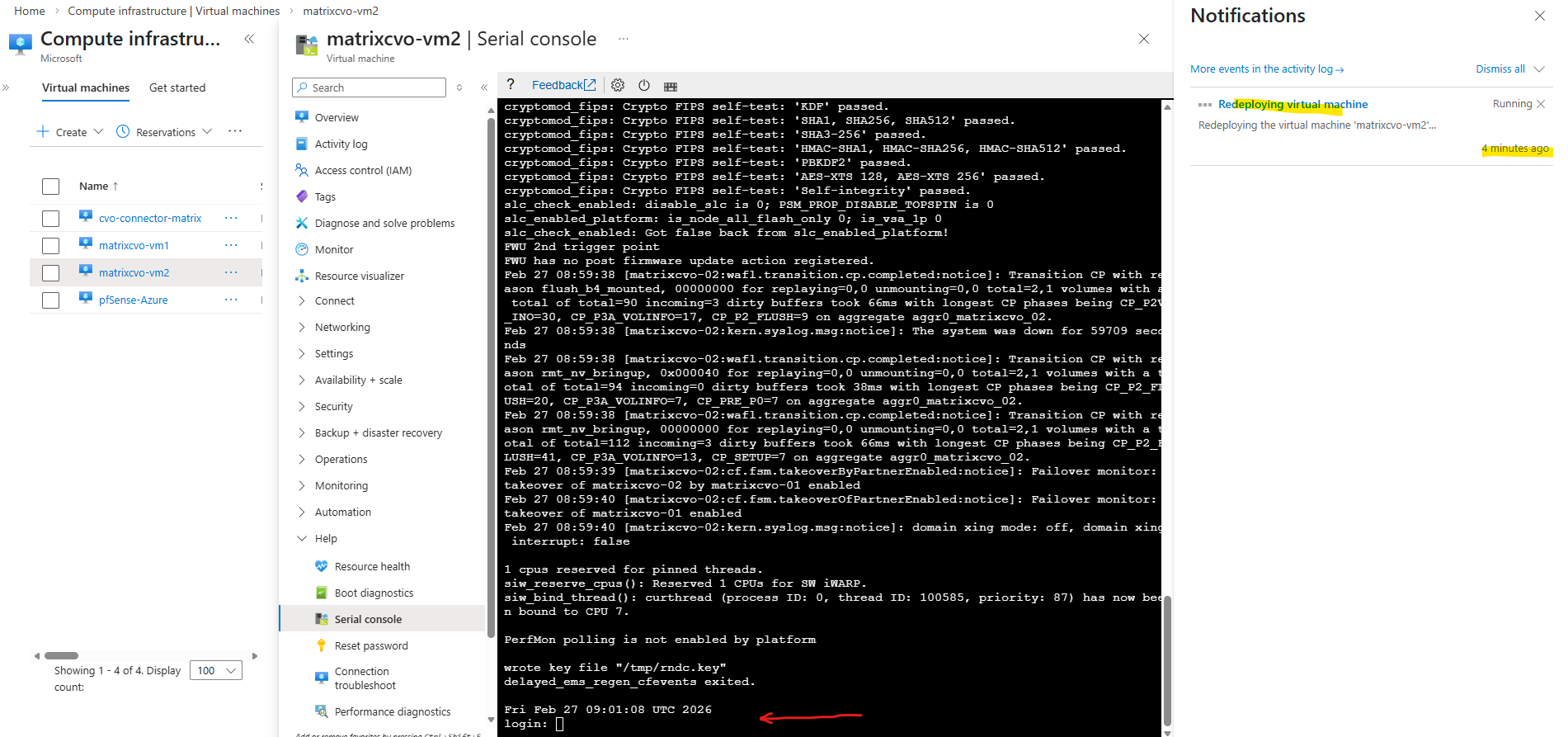1568x737 pixels.
Task: Click the serial console vertical scrollbar
Action: tap(1167, 660)
